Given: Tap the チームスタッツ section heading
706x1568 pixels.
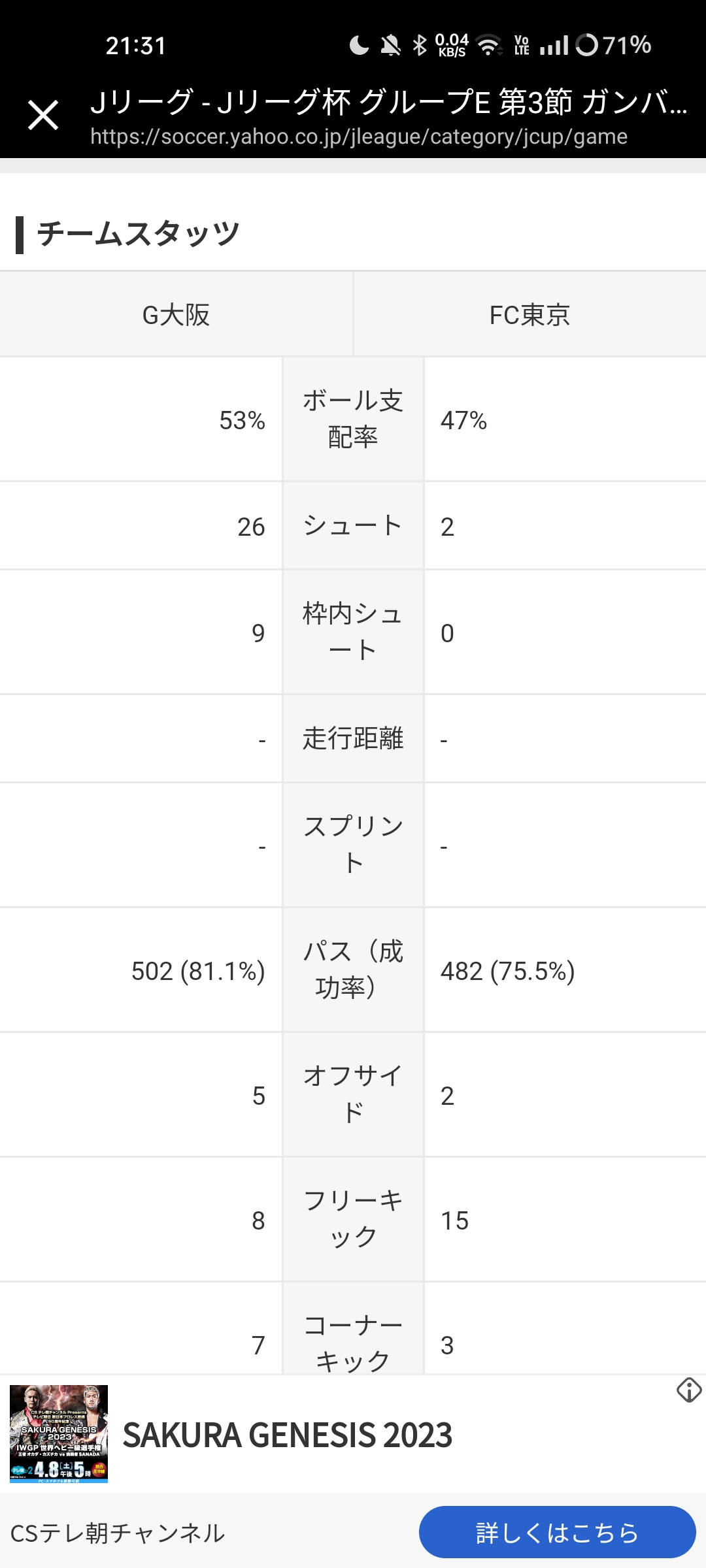Looking at the screenshot, I should [139, 233].
